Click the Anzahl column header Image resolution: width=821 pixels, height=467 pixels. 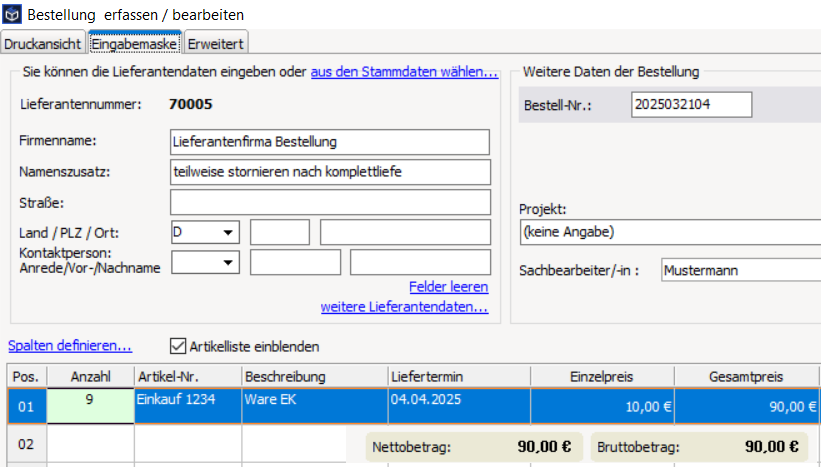pyautogui.click(x=91, y=376)
